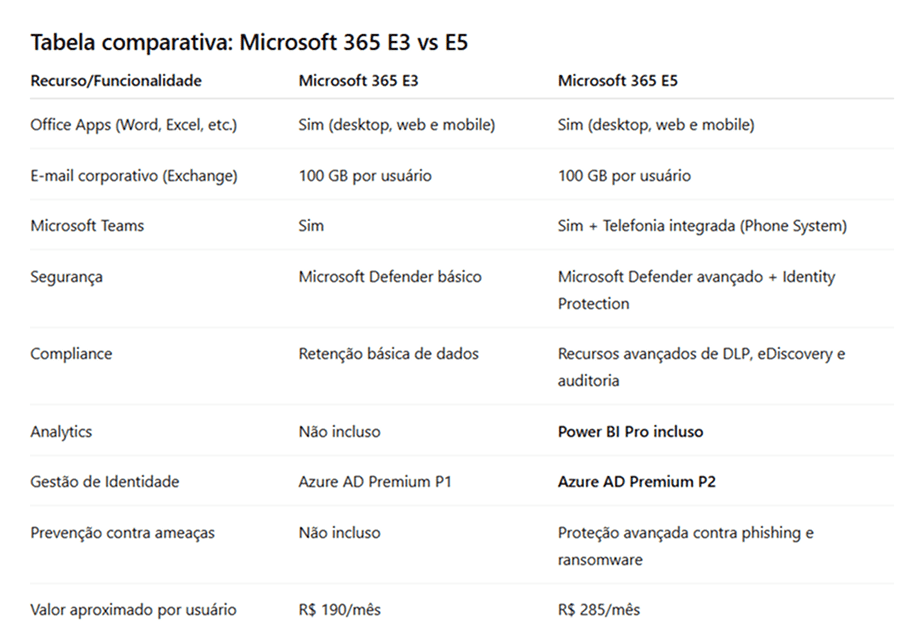Click the 'Sim + Telefonia integrada (Phone System)' cell
The image size is (903, 637).
point(702,225)
